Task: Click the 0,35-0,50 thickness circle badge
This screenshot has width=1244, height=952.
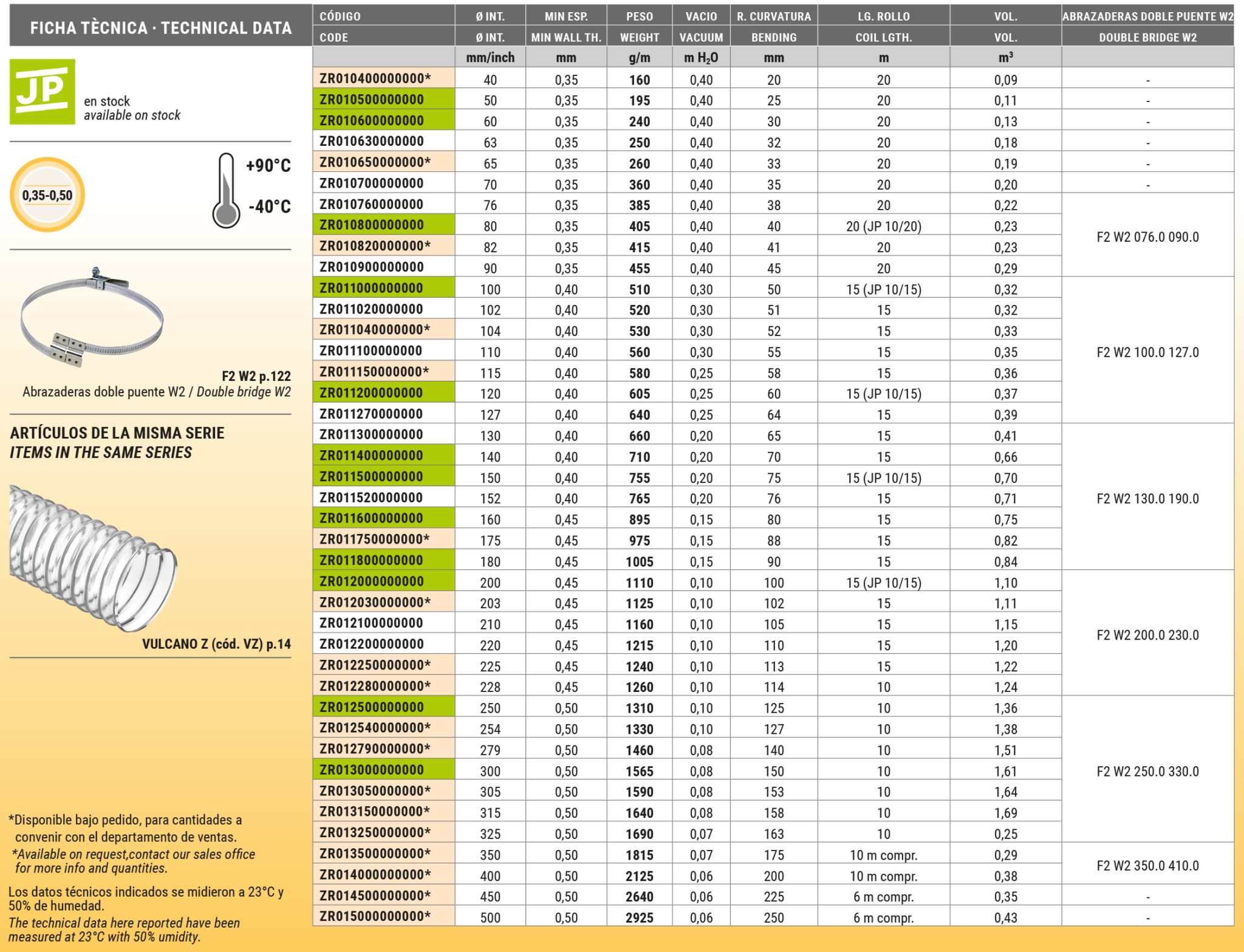Action: pos(47,195)
